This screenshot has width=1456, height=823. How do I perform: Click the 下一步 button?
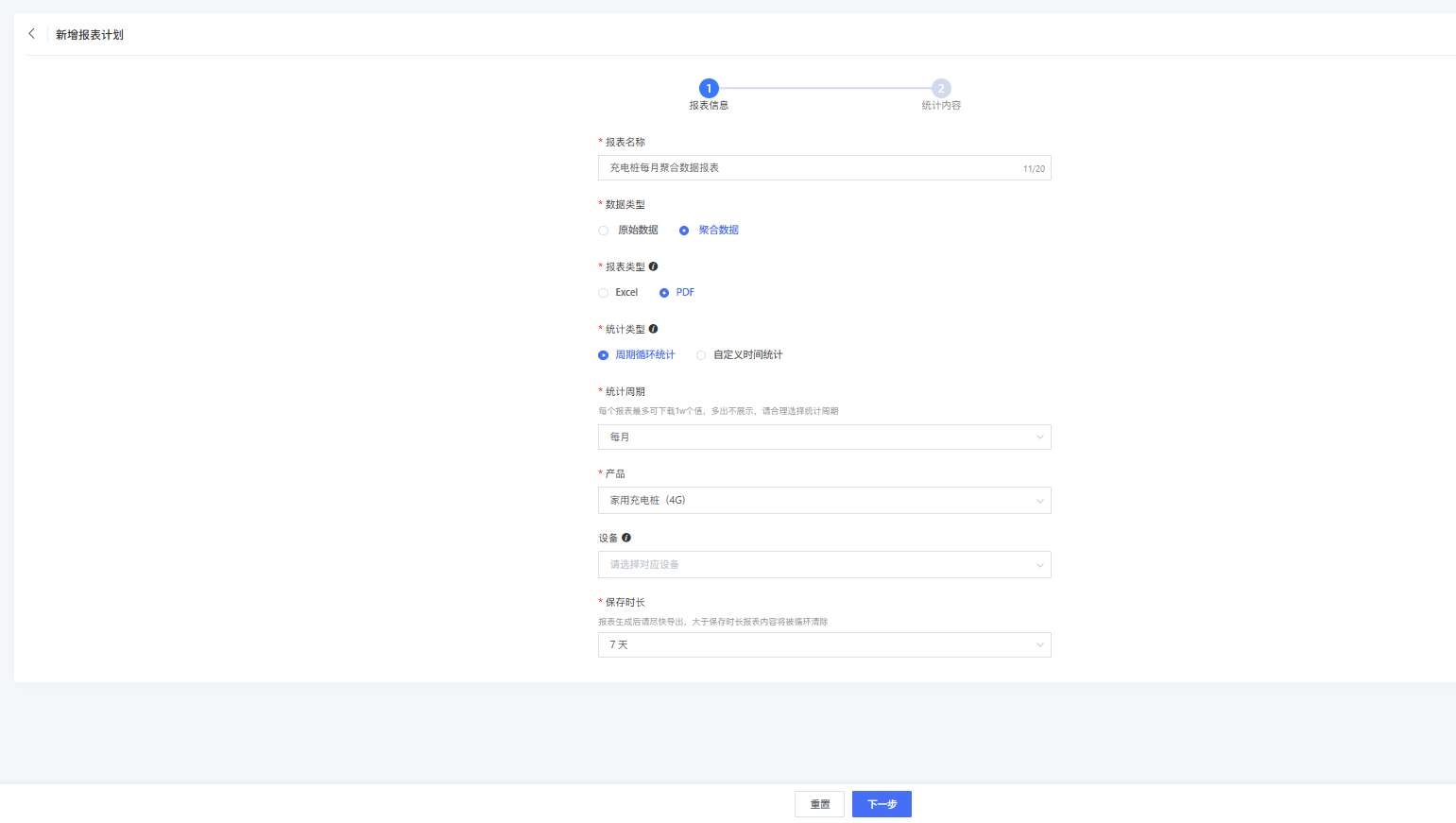pos(882,804)
